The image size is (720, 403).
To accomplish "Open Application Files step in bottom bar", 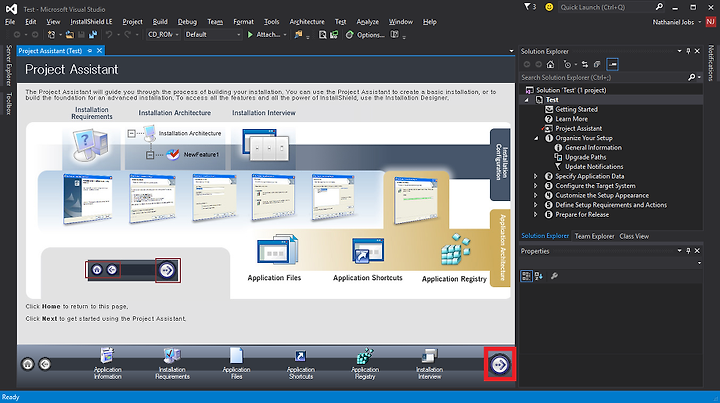I will pos(236,364).
